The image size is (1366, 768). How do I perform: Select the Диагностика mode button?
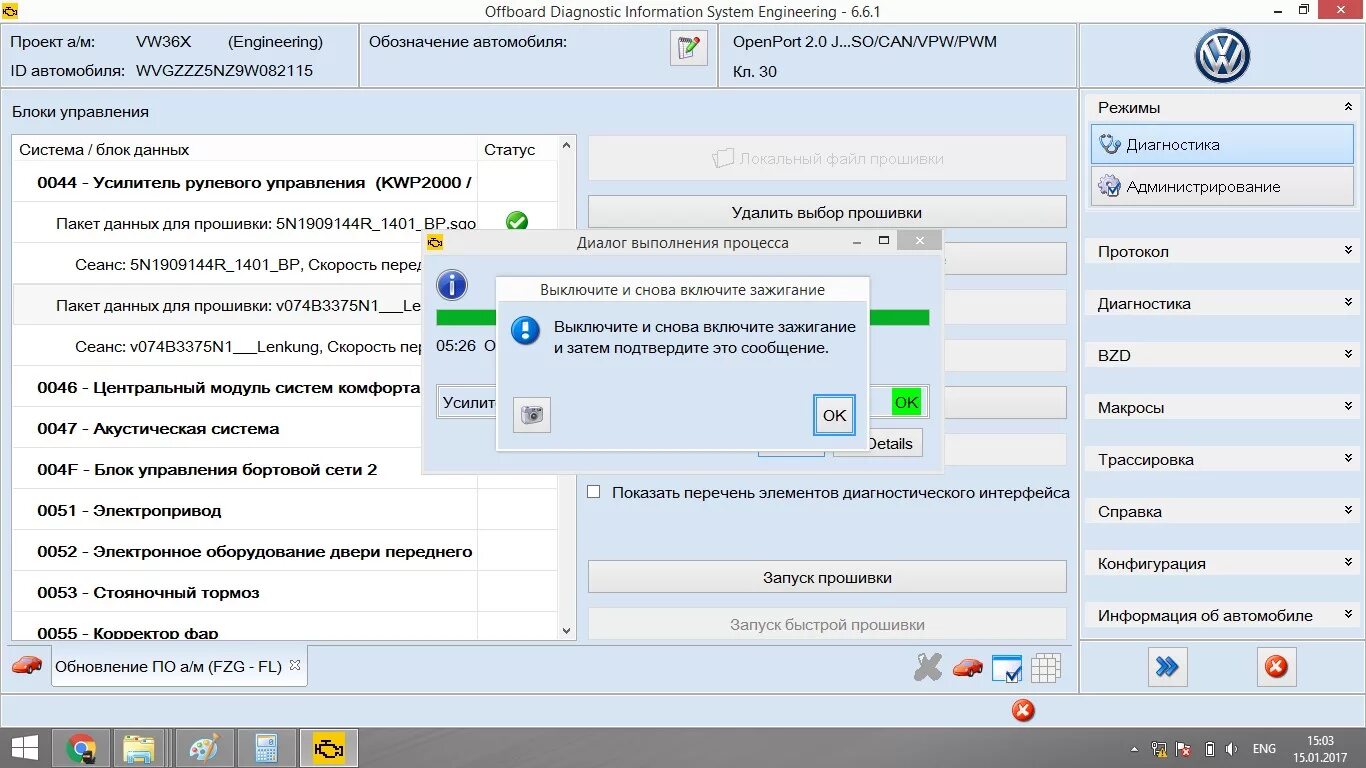point(1222,144)
